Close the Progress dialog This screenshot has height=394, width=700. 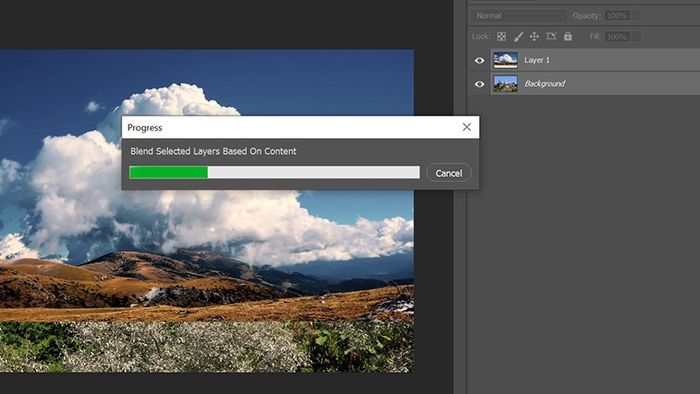click(x=467, y=127)
